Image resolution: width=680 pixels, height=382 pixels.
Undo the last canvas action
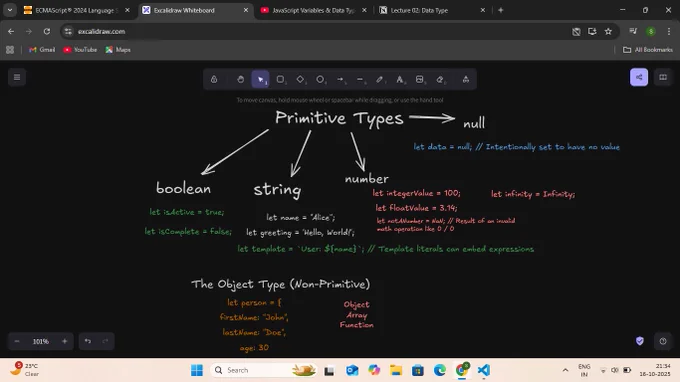(88, 341)
